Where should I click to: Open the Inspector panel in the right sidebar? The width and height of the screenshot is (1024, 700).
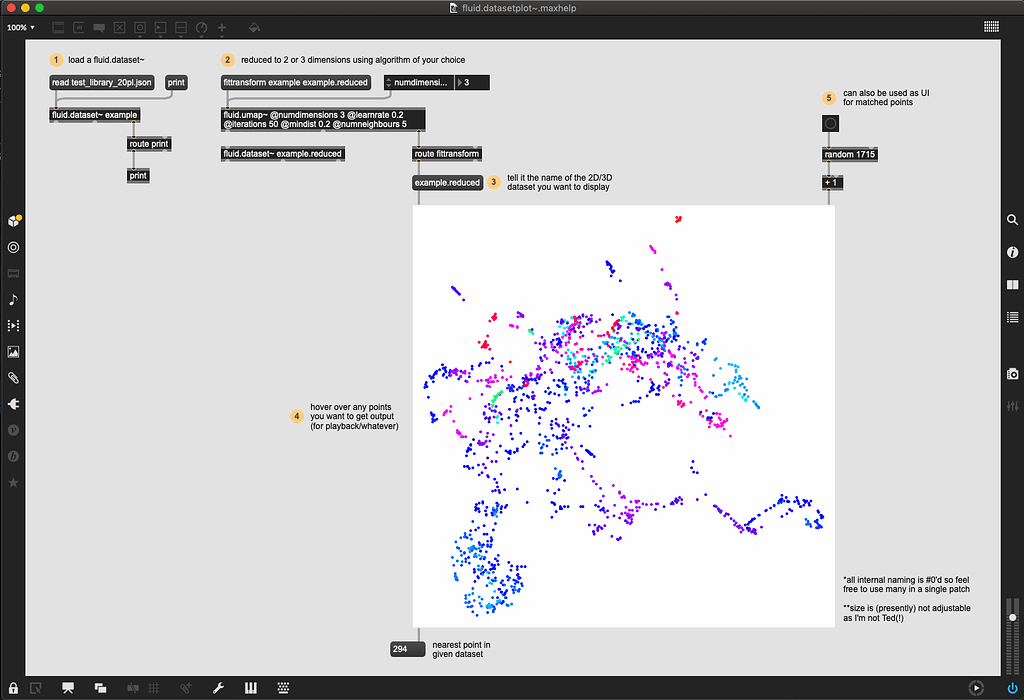click(1012, 252)
